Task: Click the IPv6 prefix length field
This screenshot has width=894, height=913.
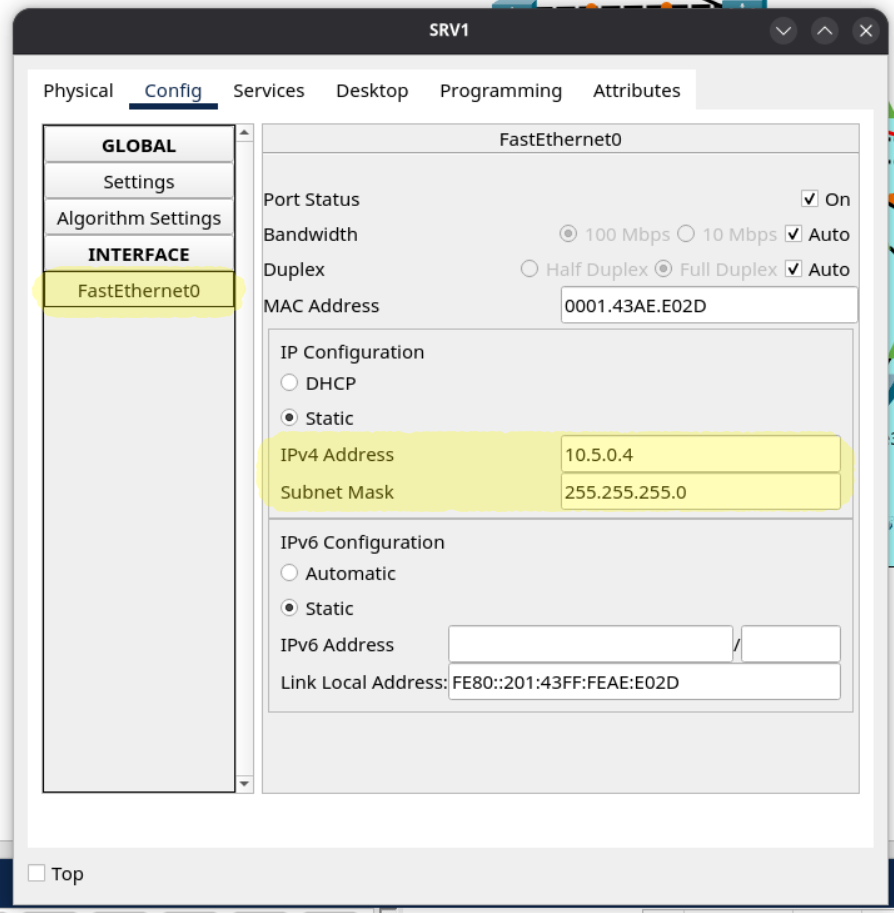Action: pyautogui.click(x=790, y=645)
